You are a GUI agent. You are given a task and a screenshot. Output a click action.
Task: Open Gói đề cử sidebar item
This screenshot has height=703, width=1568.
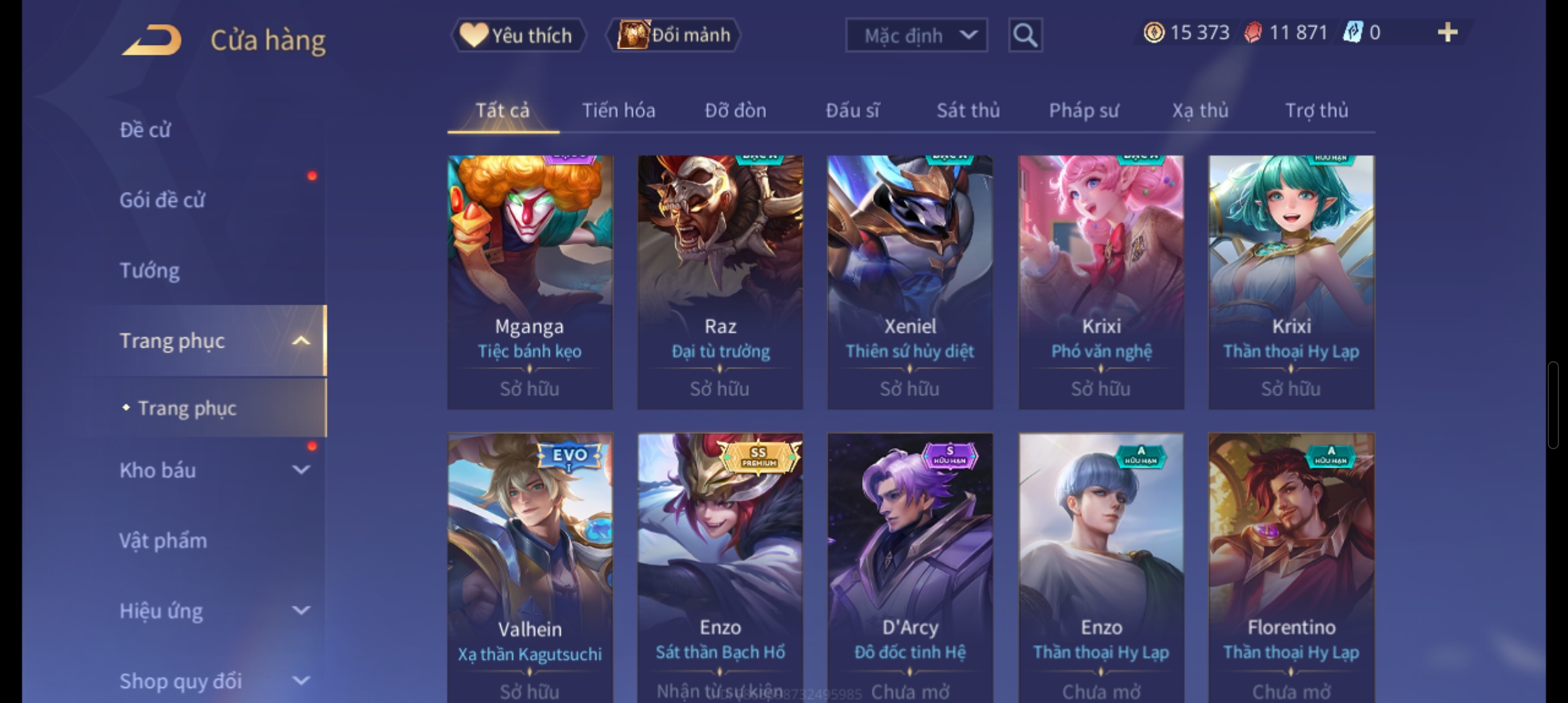162,200
